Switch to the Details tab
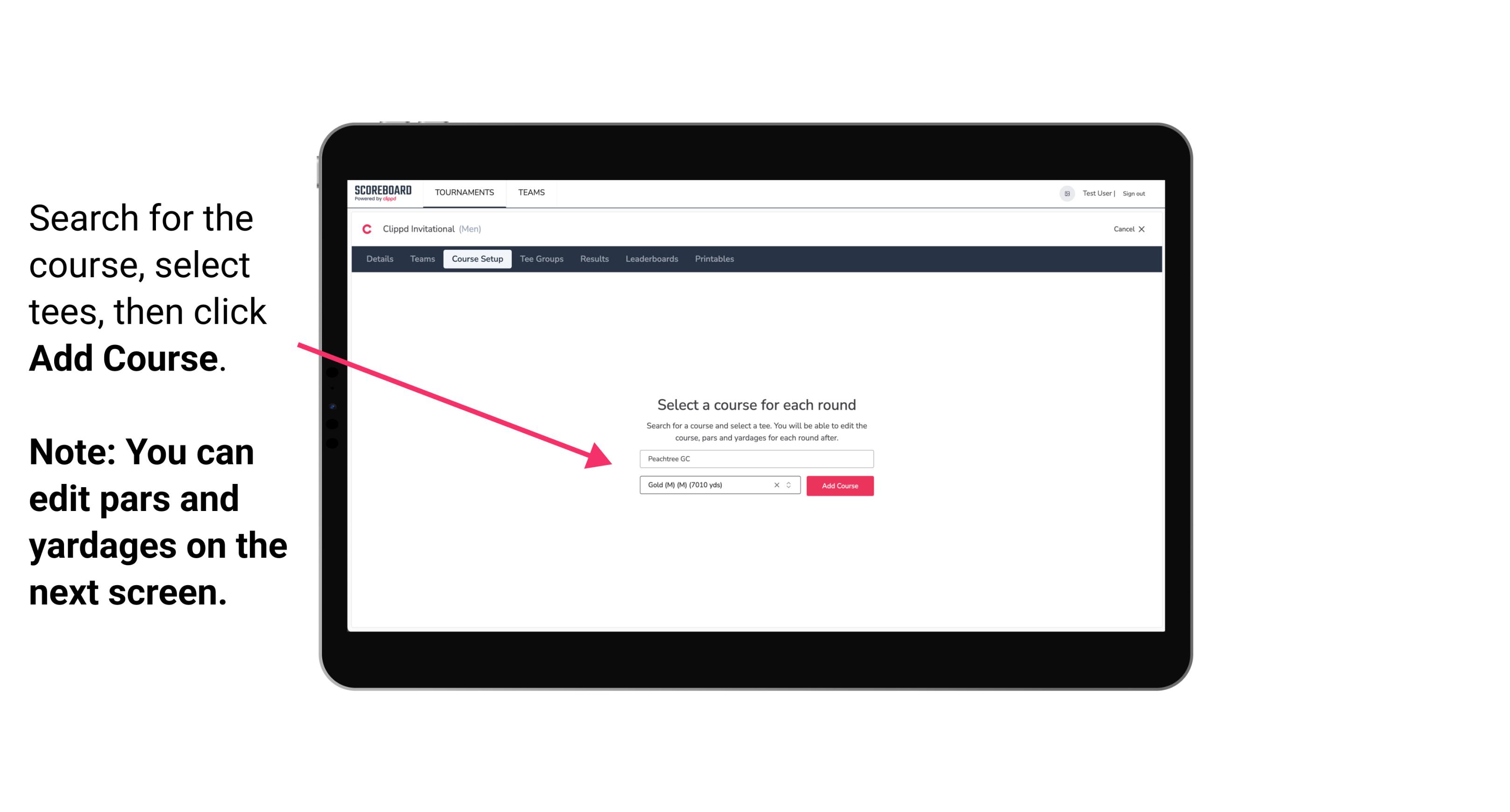 point(378,259)
